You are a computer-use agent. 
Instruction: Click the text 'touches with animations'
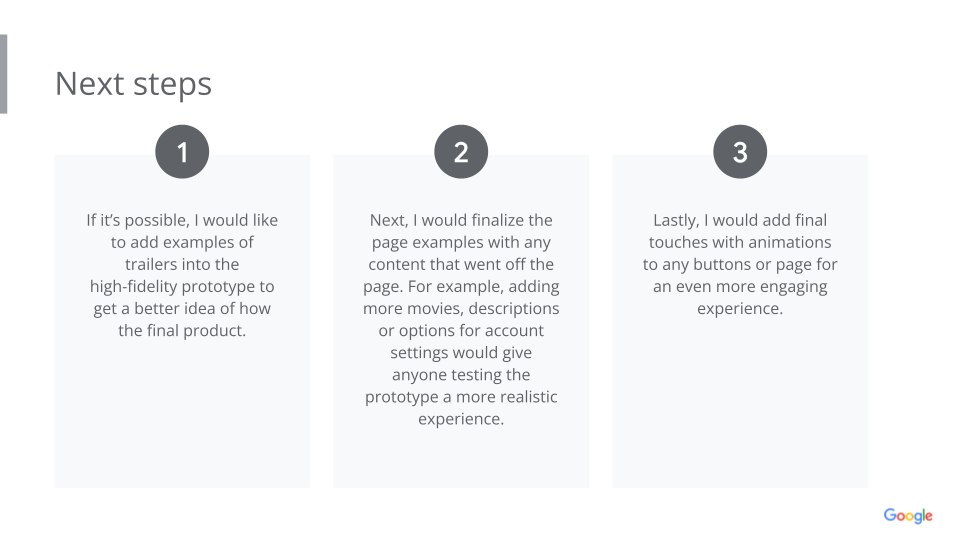[x=740, y=242]
